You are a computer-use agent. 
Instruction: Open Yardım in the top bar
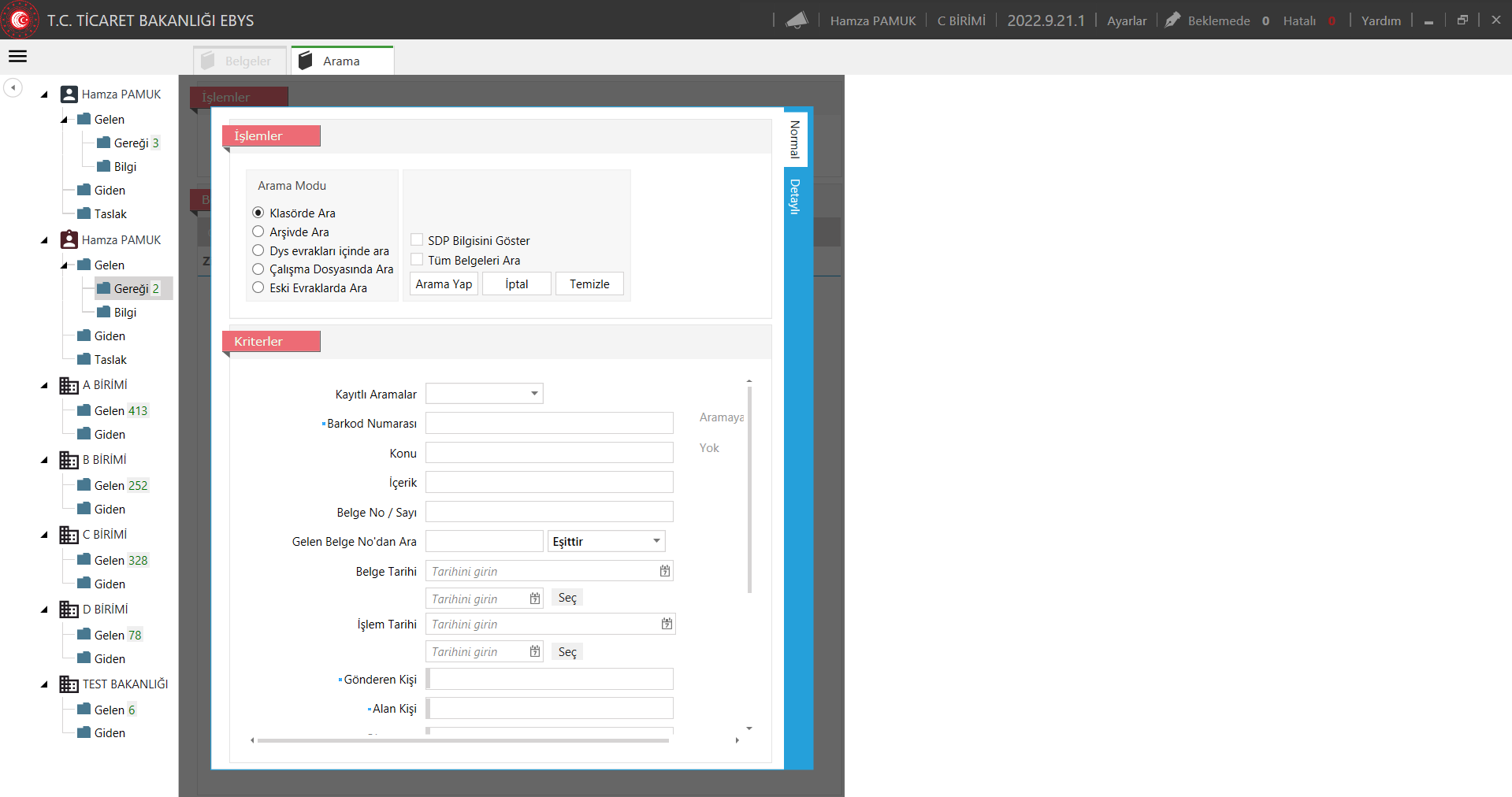[x=1381, y=20]
